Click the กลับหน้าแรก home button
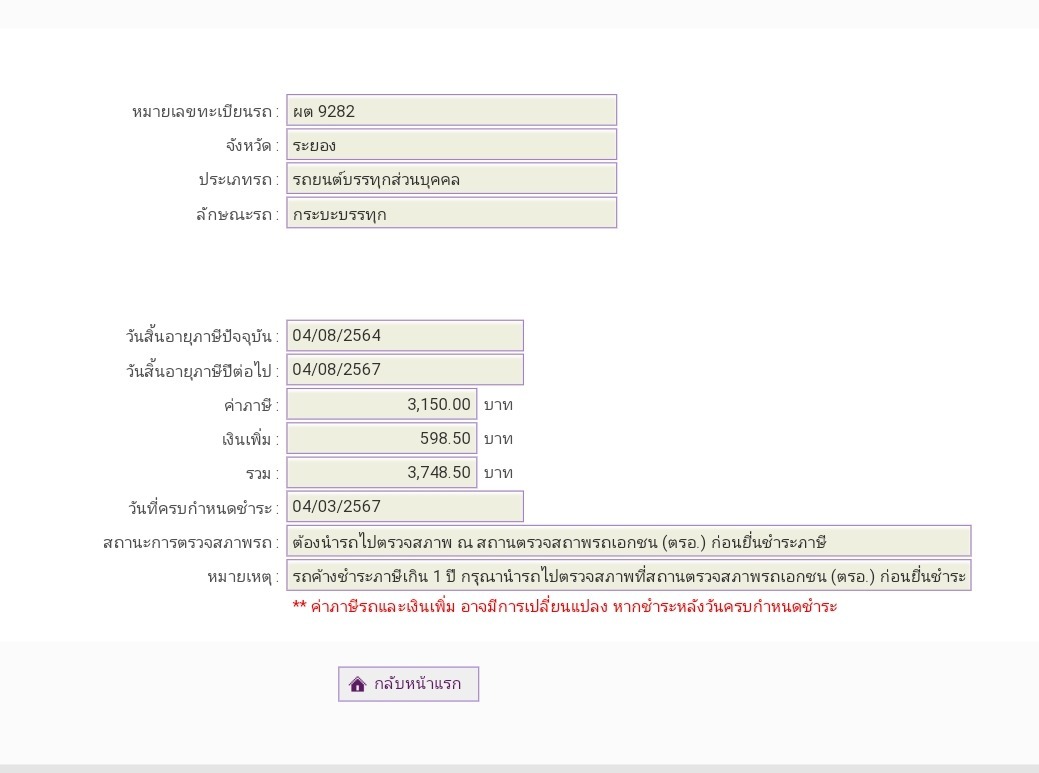This screenshot has height=773, width=1039. [x=408, y=684]
